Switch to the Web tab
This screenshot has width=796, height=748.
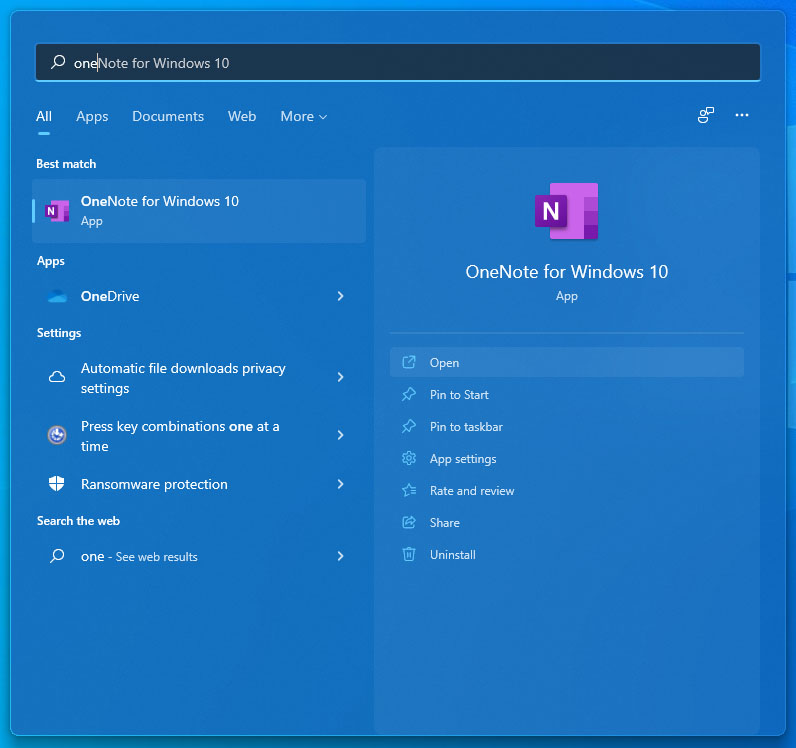[242, 116]
